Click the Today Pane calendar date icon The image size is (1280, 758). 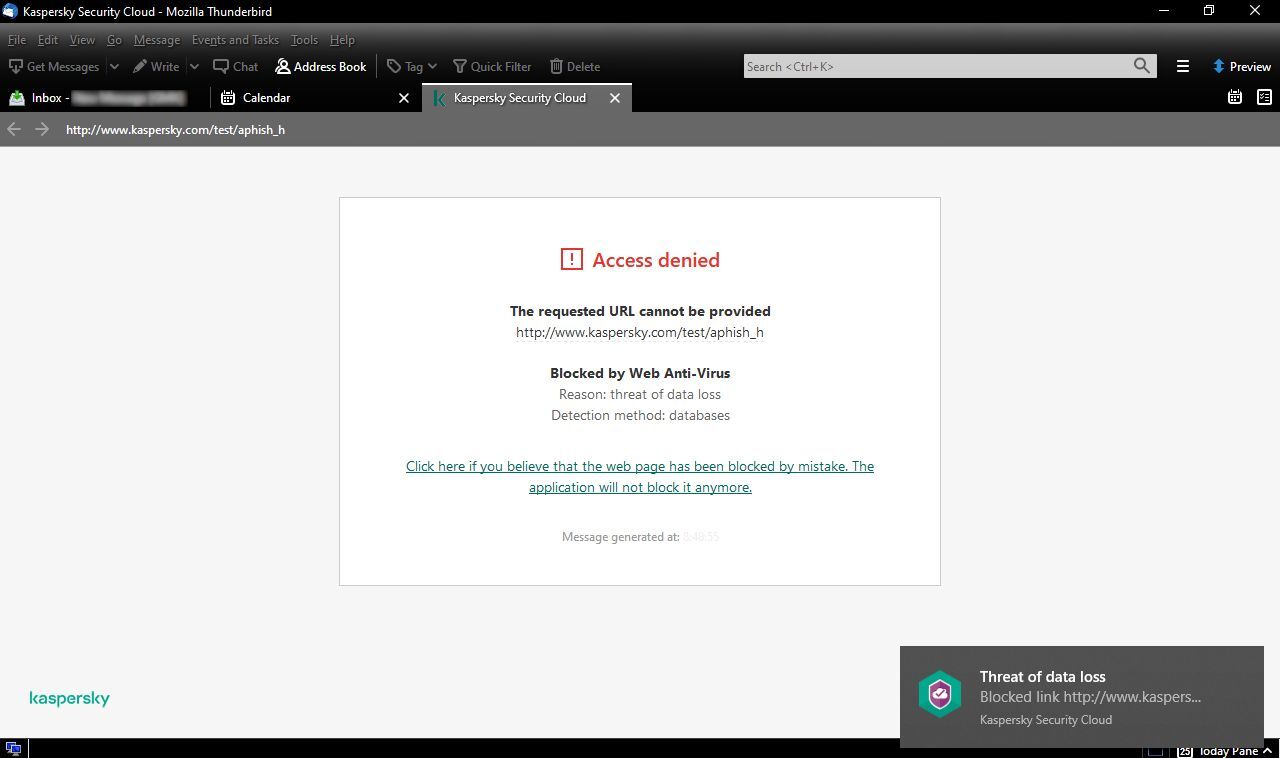(x=1185, y=751)
